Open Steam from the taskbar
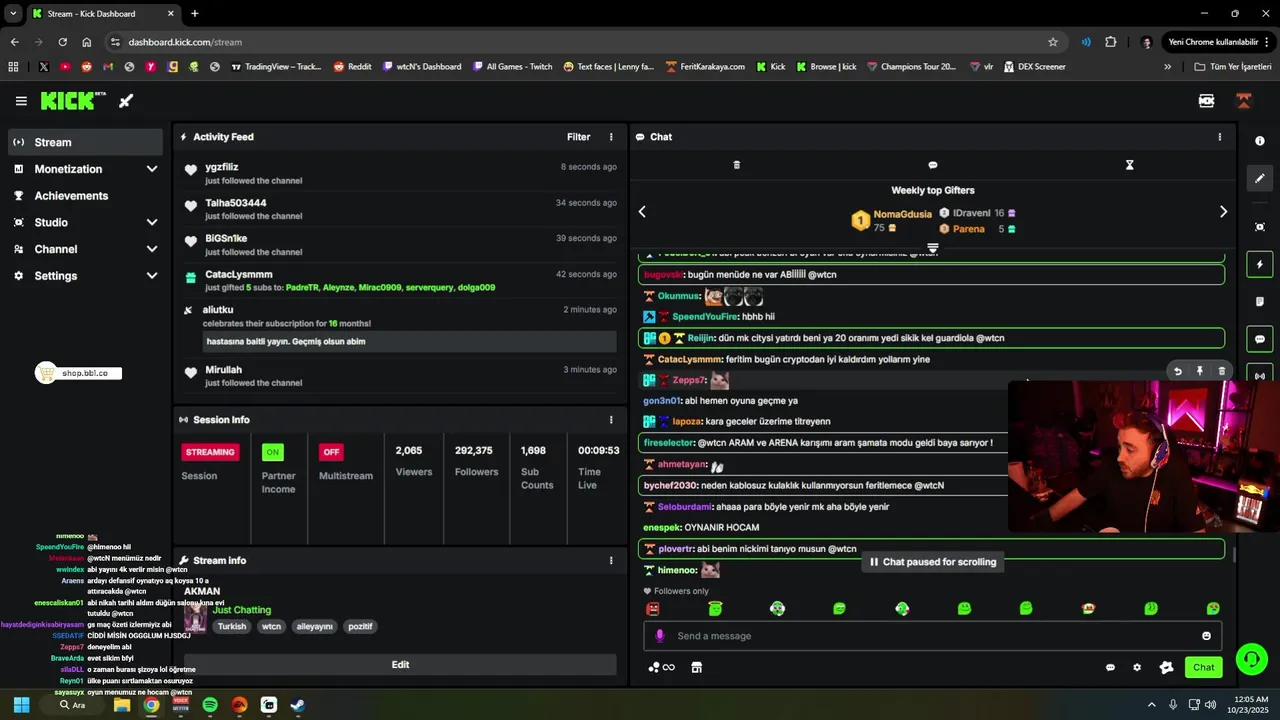 298,705
